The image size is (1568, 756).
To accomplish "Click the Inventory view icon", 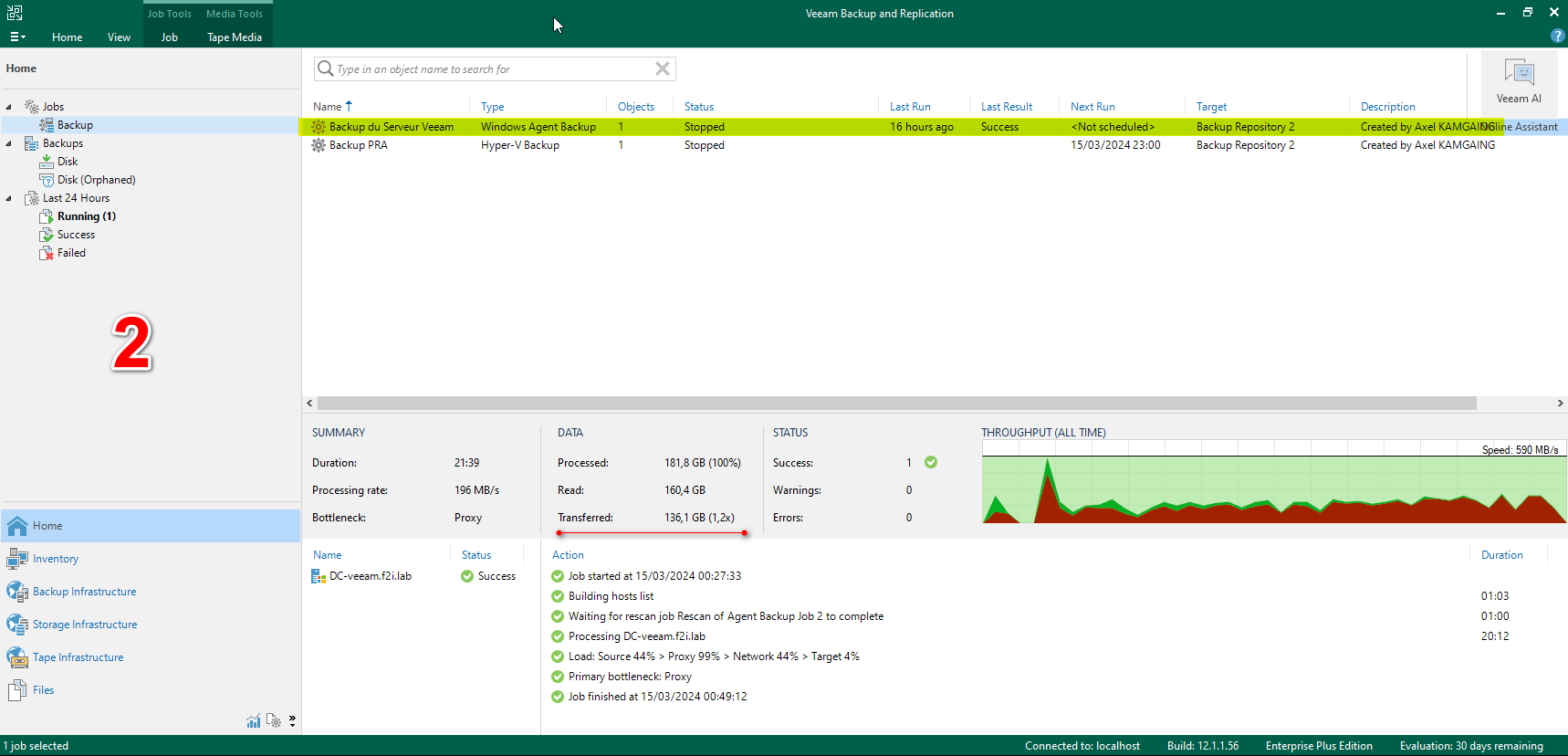I will [x=17, y=559].
